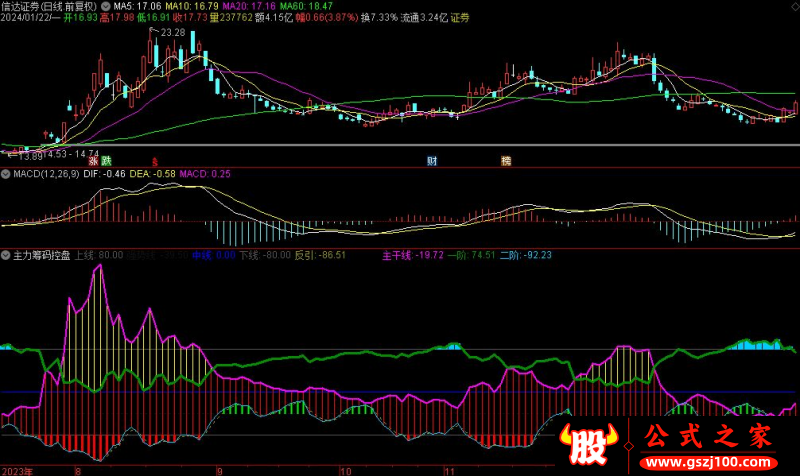The image size is (800, 476).
Task: Click the blue 财 event marker
Action: [x=432, y=160]
